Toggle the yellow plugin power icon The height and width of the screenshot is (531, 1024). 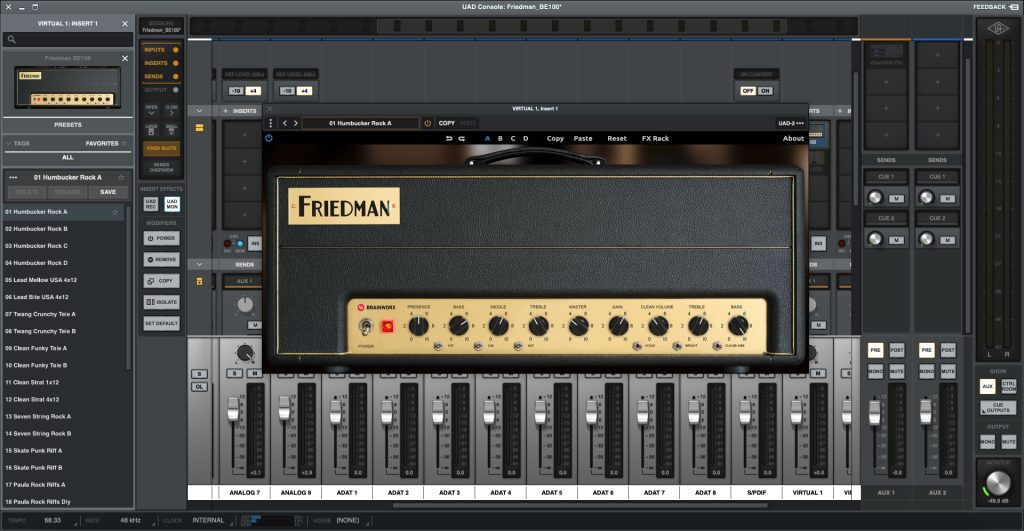(428, 123)
